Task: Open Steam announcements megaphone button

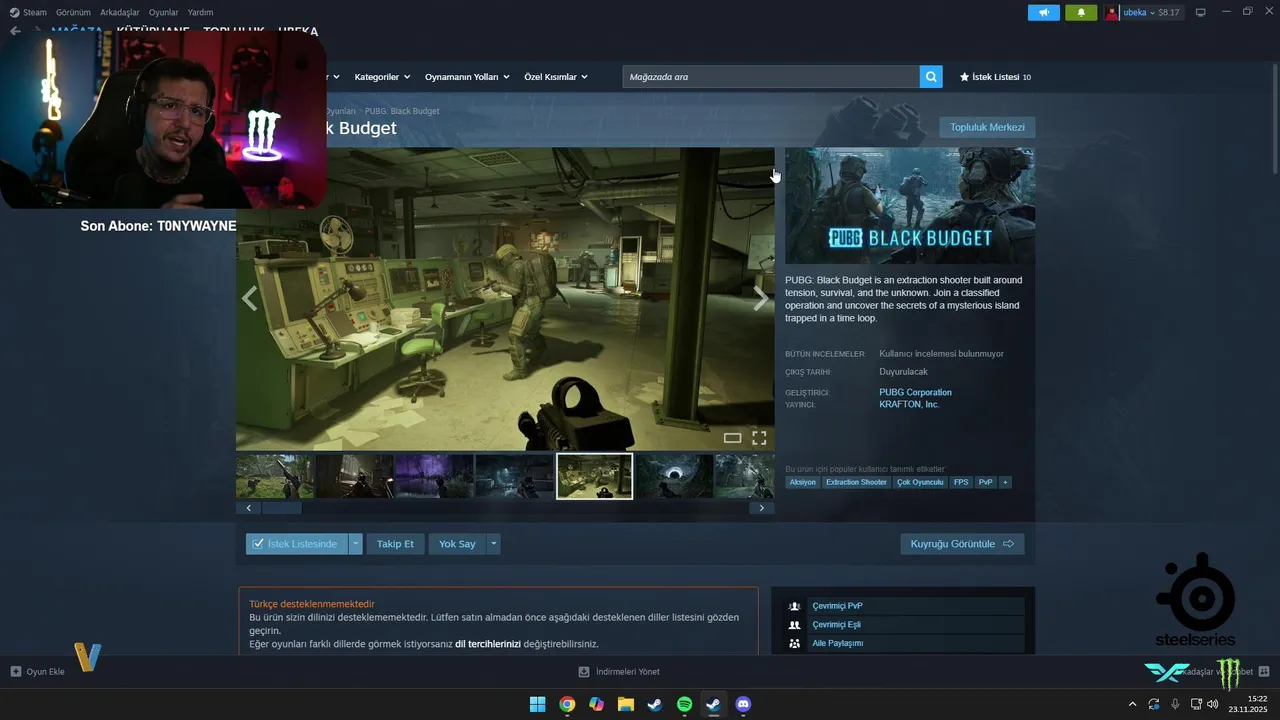Action: pos(1043,13)
